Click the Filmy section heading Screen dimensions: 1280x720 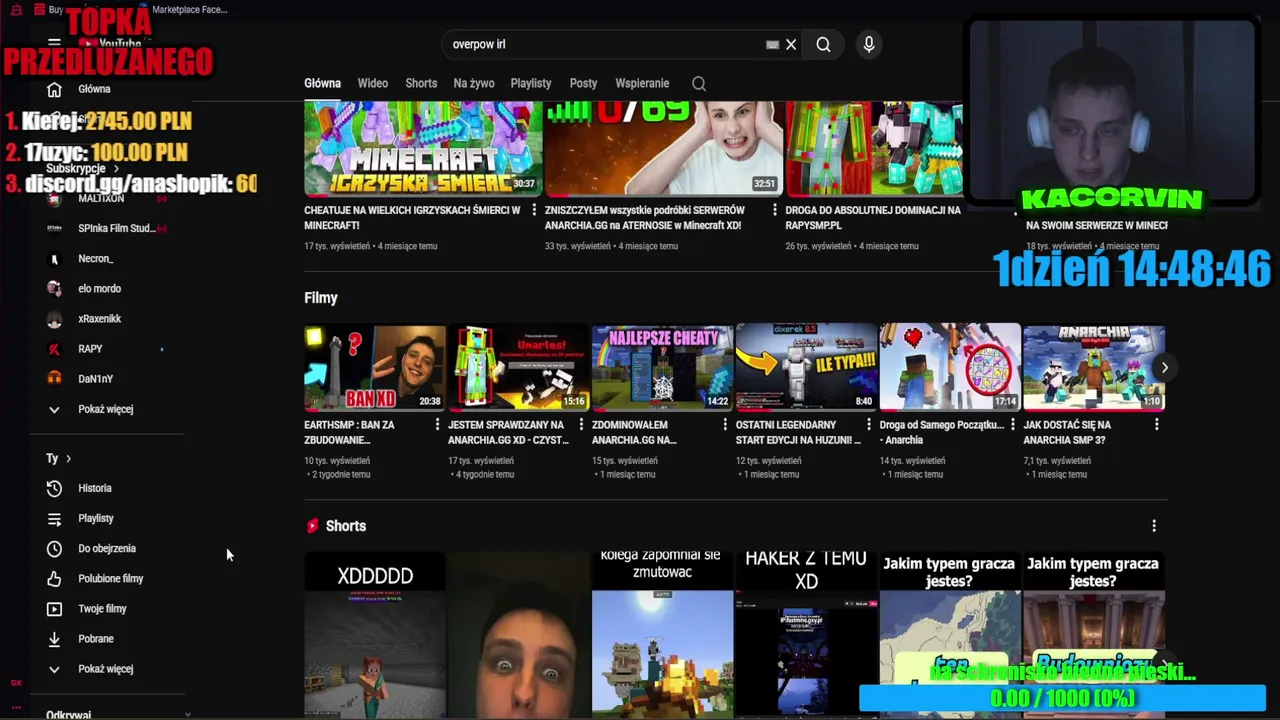click(x=321, y=298)
